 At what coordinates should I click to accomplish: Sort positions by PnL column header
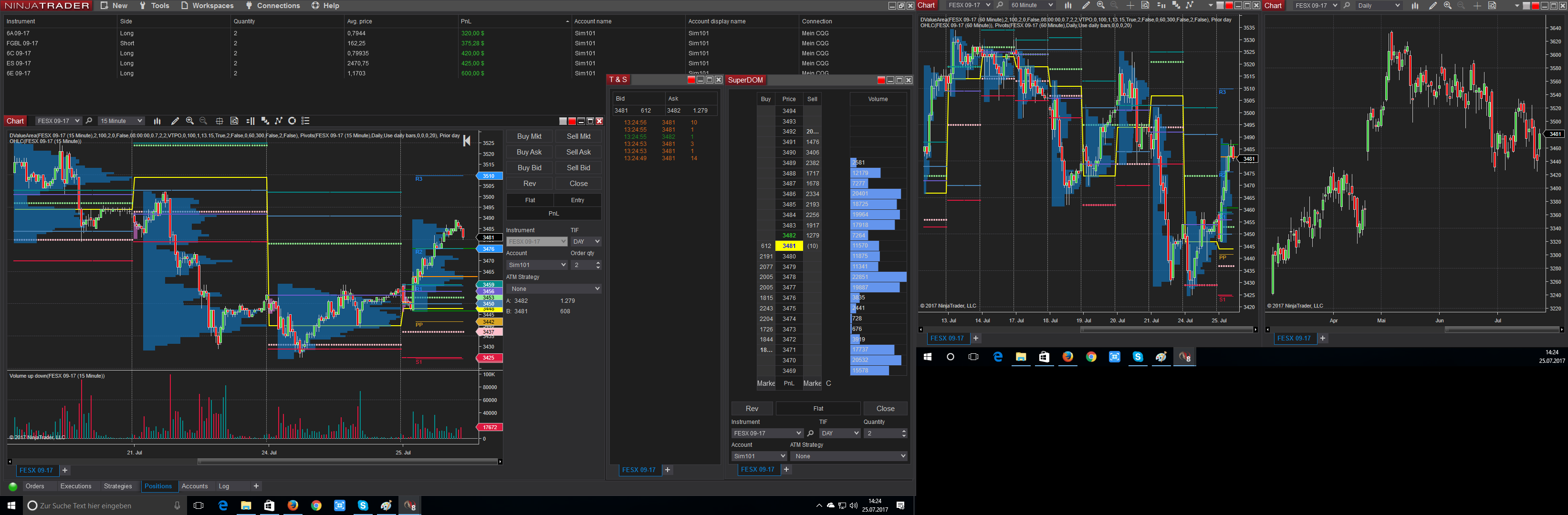514,21
